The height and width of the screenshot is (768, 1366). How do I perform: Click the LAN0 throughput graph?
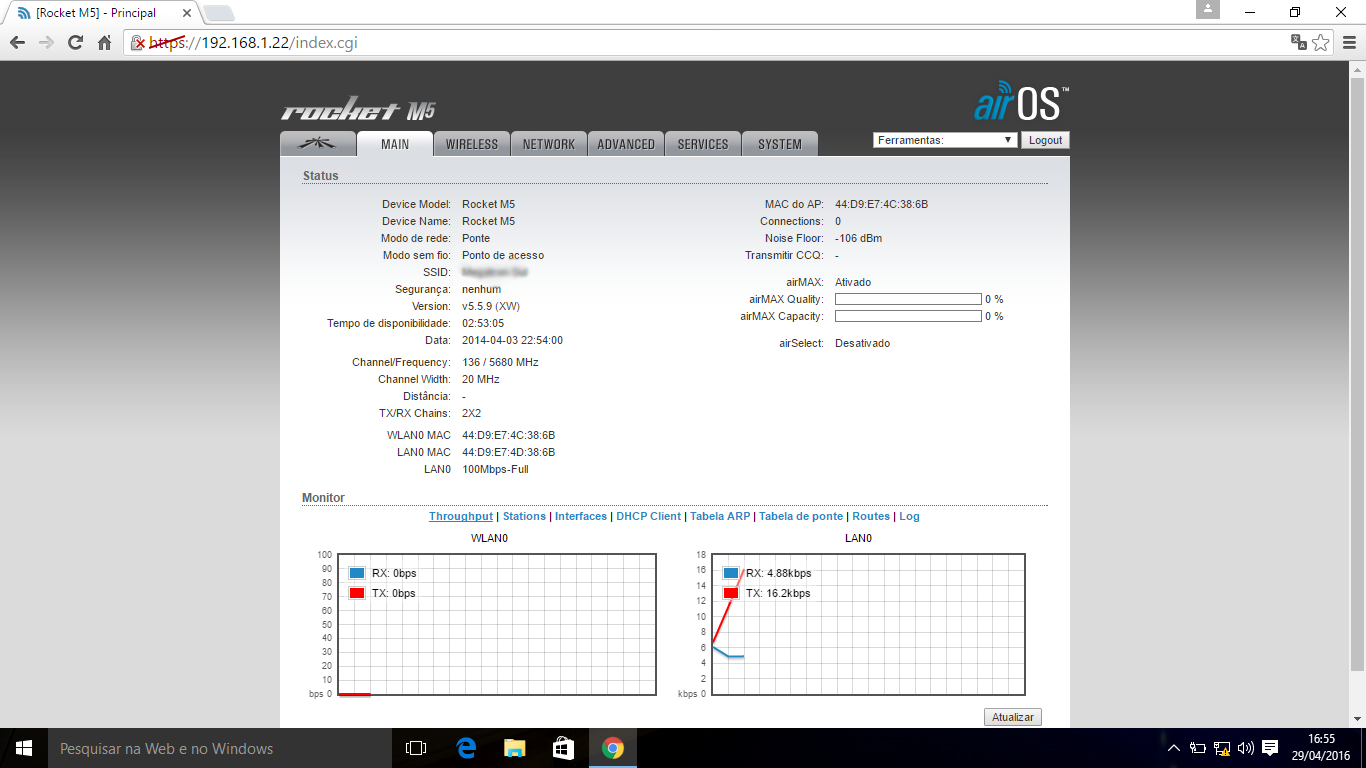(x=868, y=624)
